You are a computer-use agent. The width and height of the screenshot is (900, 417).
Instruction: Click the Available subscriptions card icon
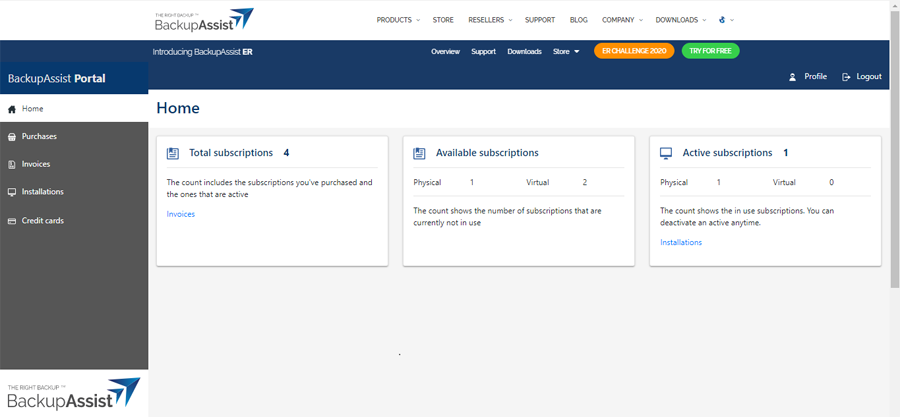[419, 153]
